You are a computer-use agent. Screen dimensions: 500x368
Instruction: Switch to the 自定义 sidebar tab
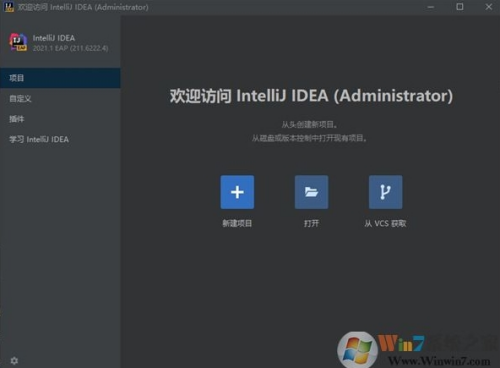[x=60, y=99]
